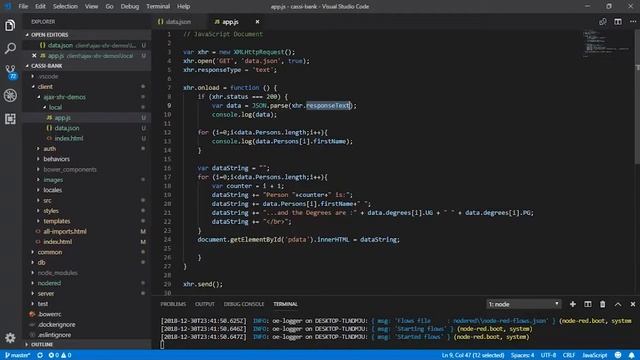Open the Debug menu

click(x=130, y=6)
